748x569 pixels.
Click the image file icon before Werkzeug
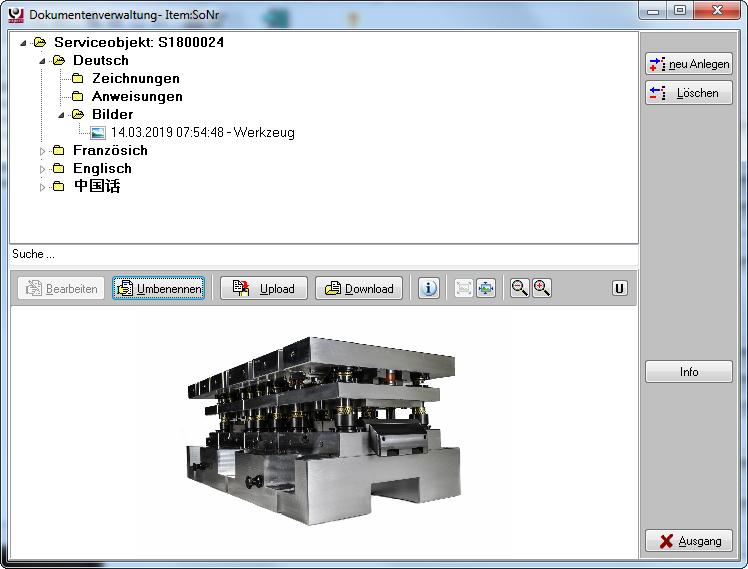pos(97,133)
